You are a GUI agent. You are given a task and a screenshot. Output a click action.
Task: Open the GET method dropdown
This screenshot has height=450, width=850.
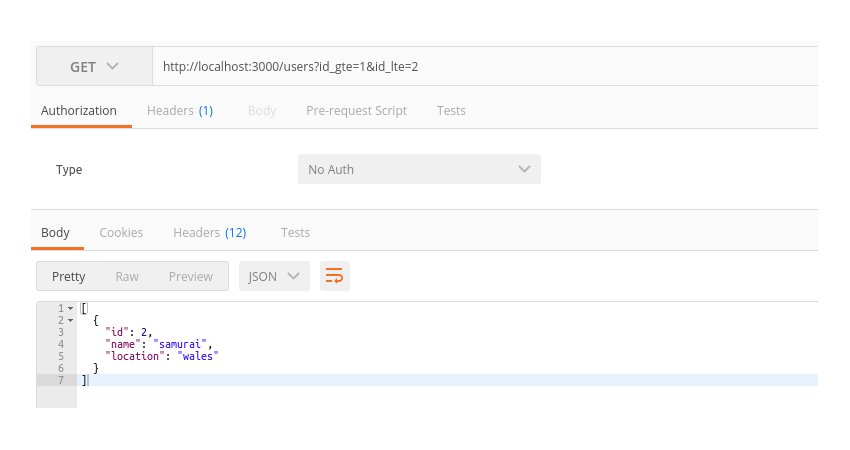tap(94, 67)
